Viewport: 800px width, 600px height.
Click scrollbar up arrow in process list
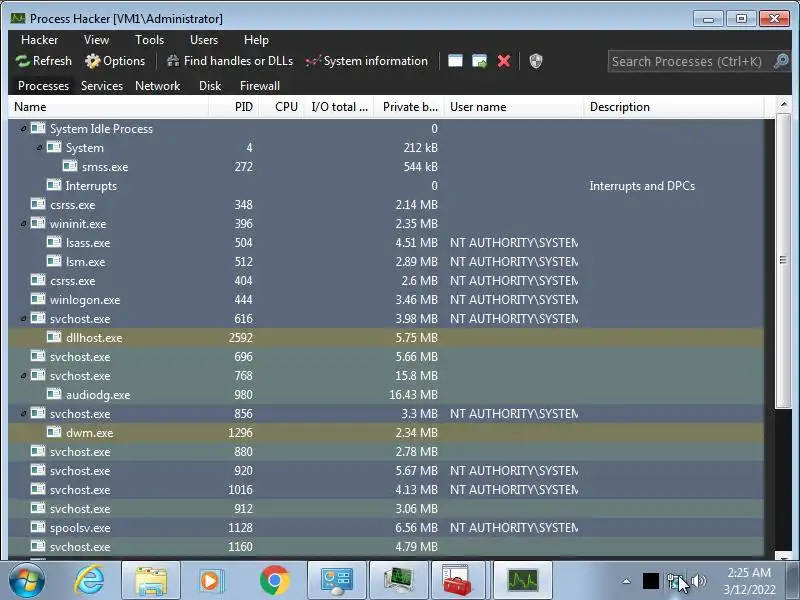[x=783, y=105]
